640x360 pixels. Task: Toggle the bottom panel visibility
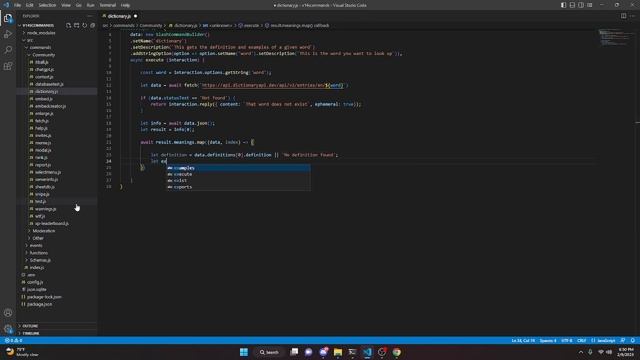tap(572, 5)
